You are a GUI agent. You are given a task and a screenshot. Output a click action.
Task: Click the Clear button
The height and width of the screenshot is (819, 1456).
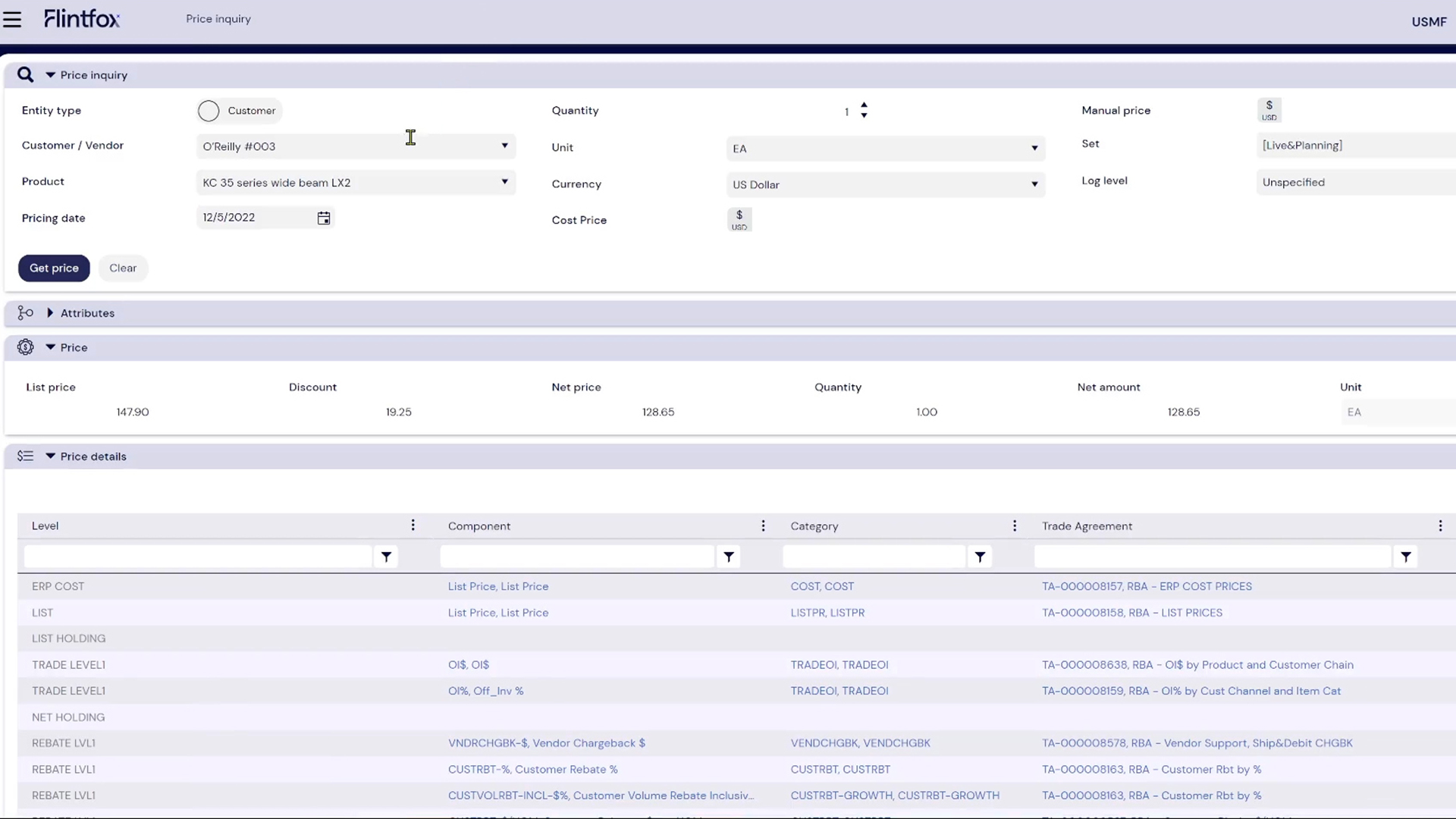(123, 268)
